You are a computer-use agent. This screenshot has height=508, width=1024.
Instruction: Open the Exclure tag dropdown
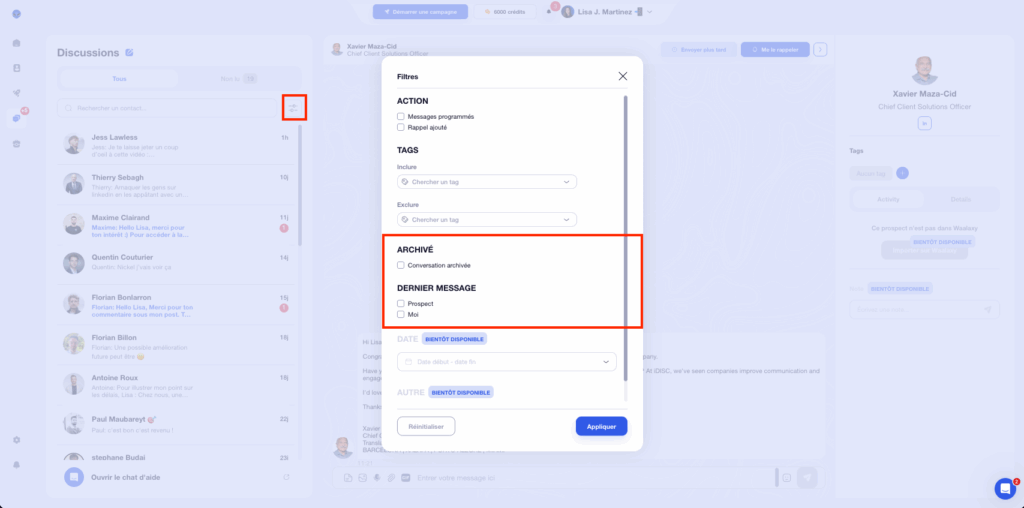pos(487,219)
